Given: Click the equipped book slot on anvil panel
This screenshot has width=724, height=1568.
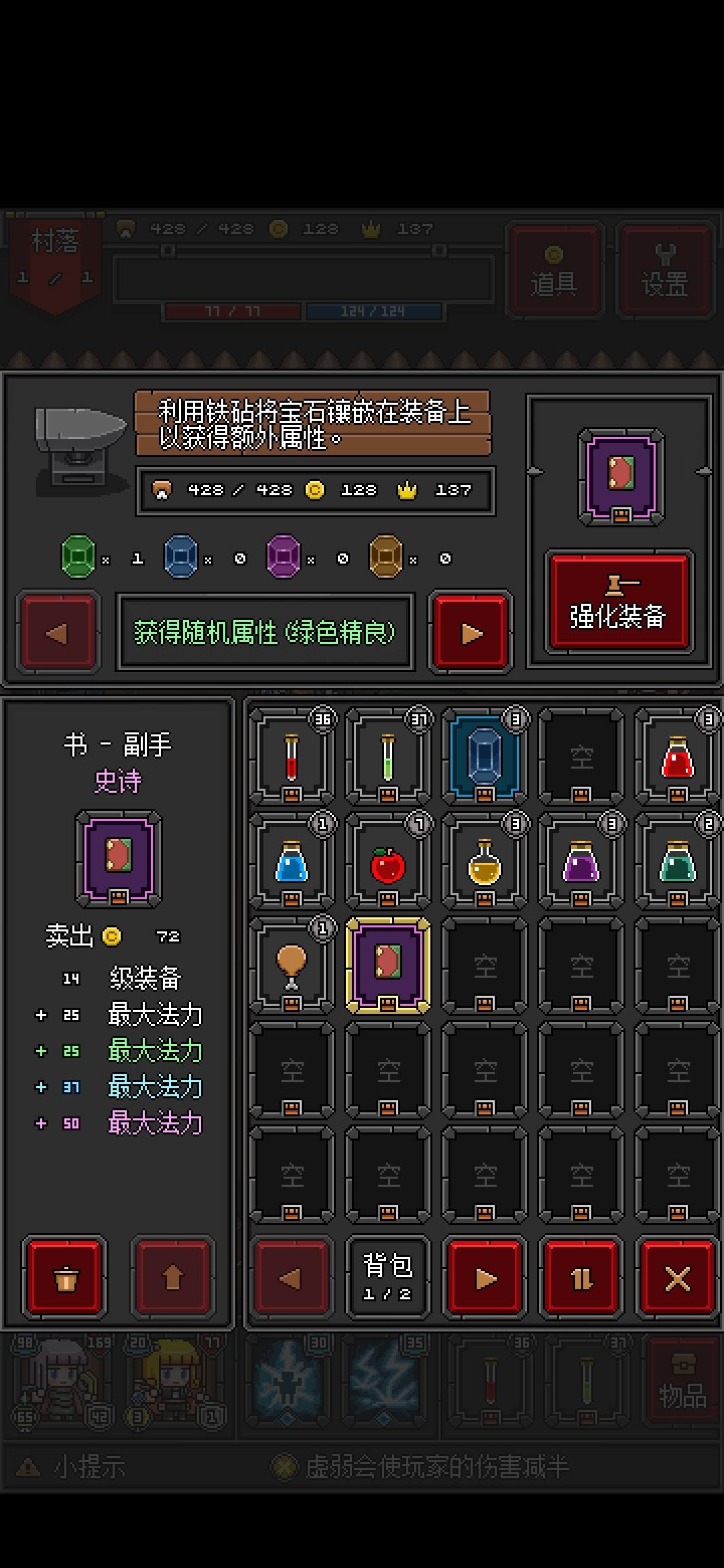Looking at the screenshot, I should click(621, 477).
